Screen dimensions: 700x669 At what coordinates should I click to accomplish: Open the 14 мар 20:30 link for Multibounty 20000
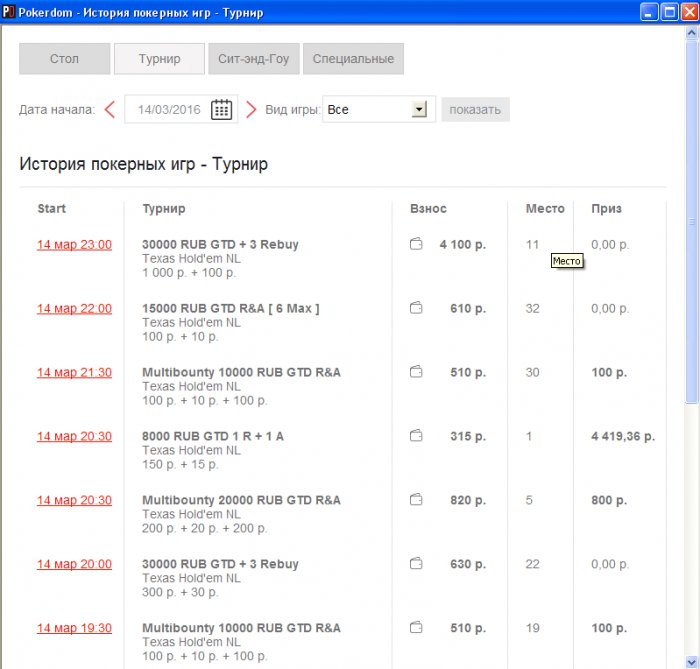pyautogui.click(x=74, y=500)
